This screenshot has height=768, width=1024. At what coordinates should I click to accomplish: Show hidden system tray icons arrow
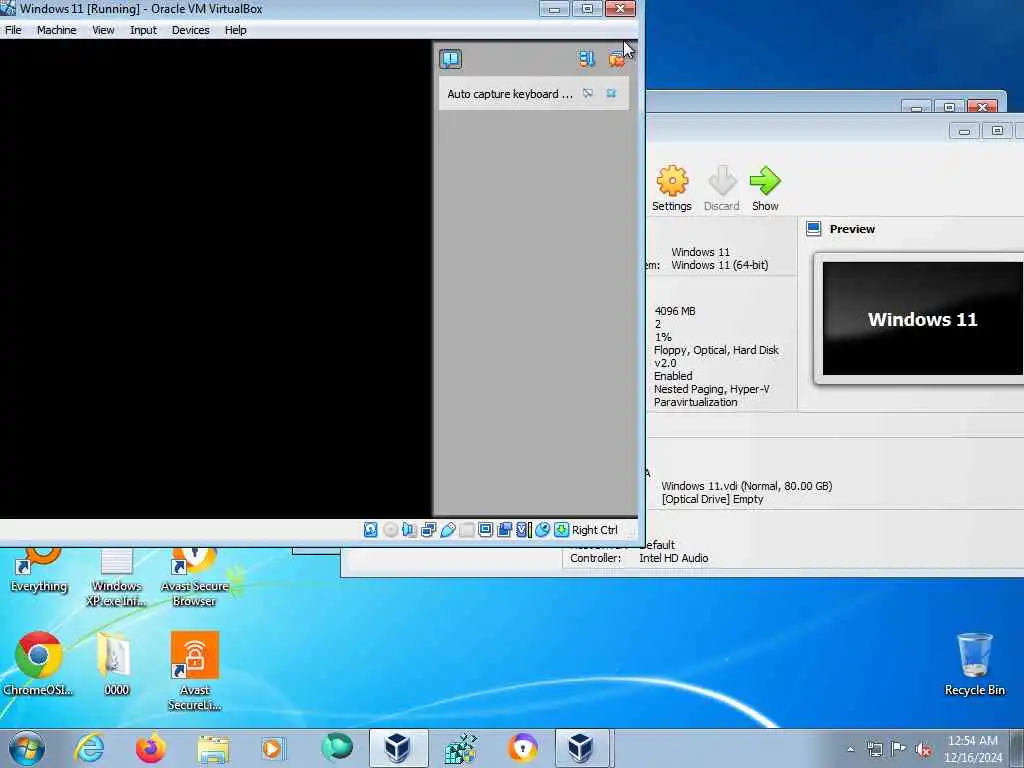[850, 749]
